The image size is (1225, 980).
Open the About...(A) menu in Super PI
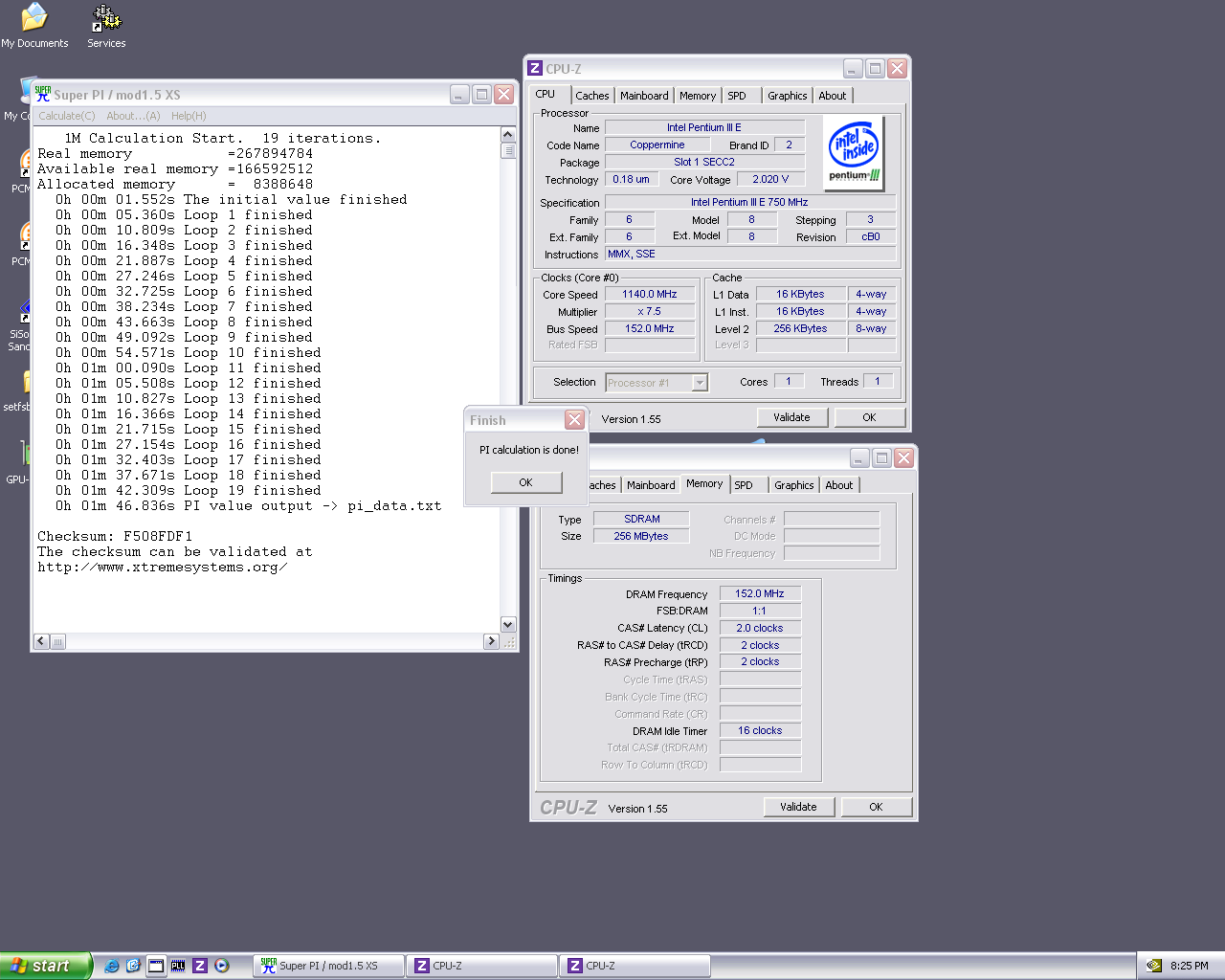click(133, 116)
